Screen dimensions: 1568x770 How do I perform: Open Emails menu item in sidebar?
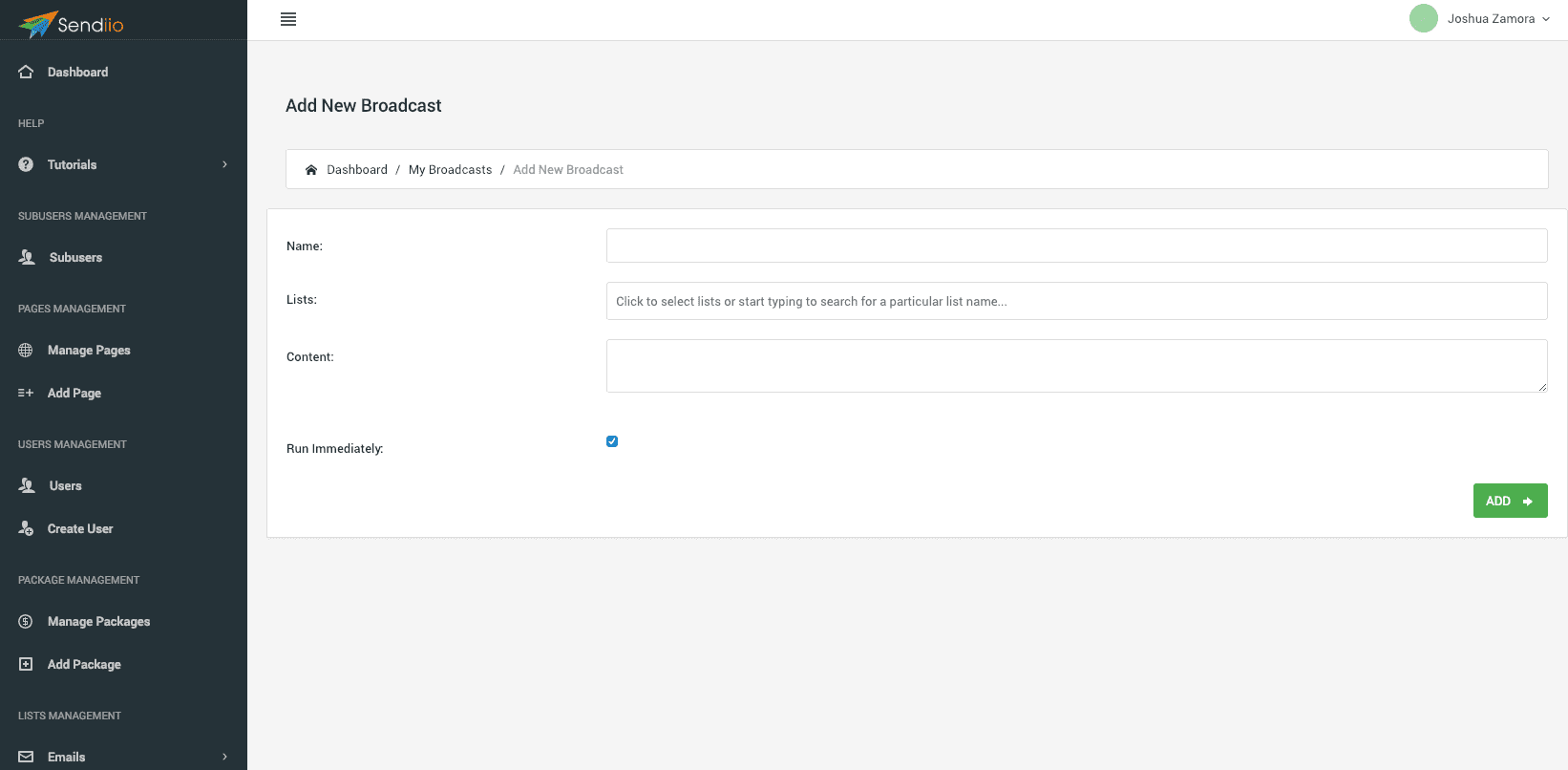point(67,757)
